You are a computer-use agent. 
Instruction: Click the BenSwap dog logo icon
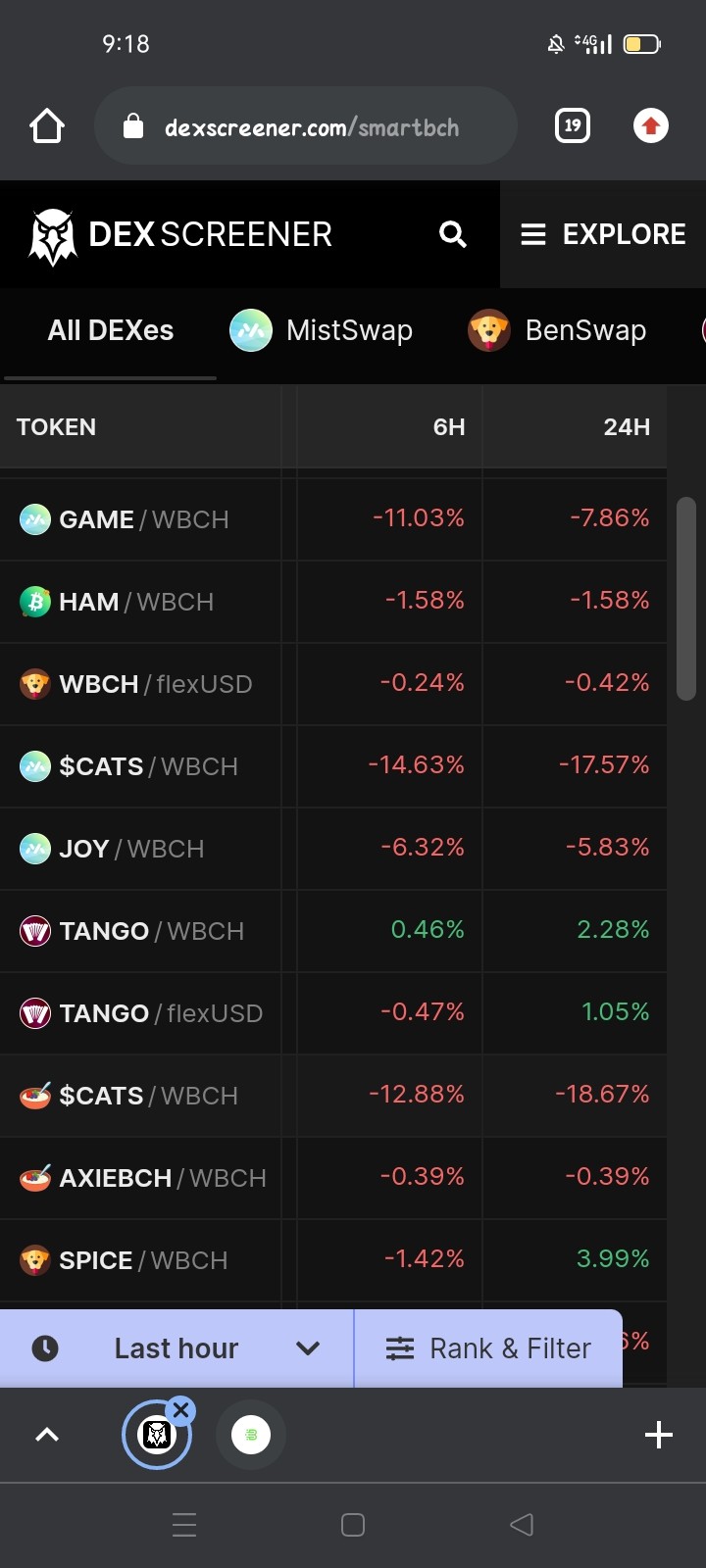[x=488, y=330]
